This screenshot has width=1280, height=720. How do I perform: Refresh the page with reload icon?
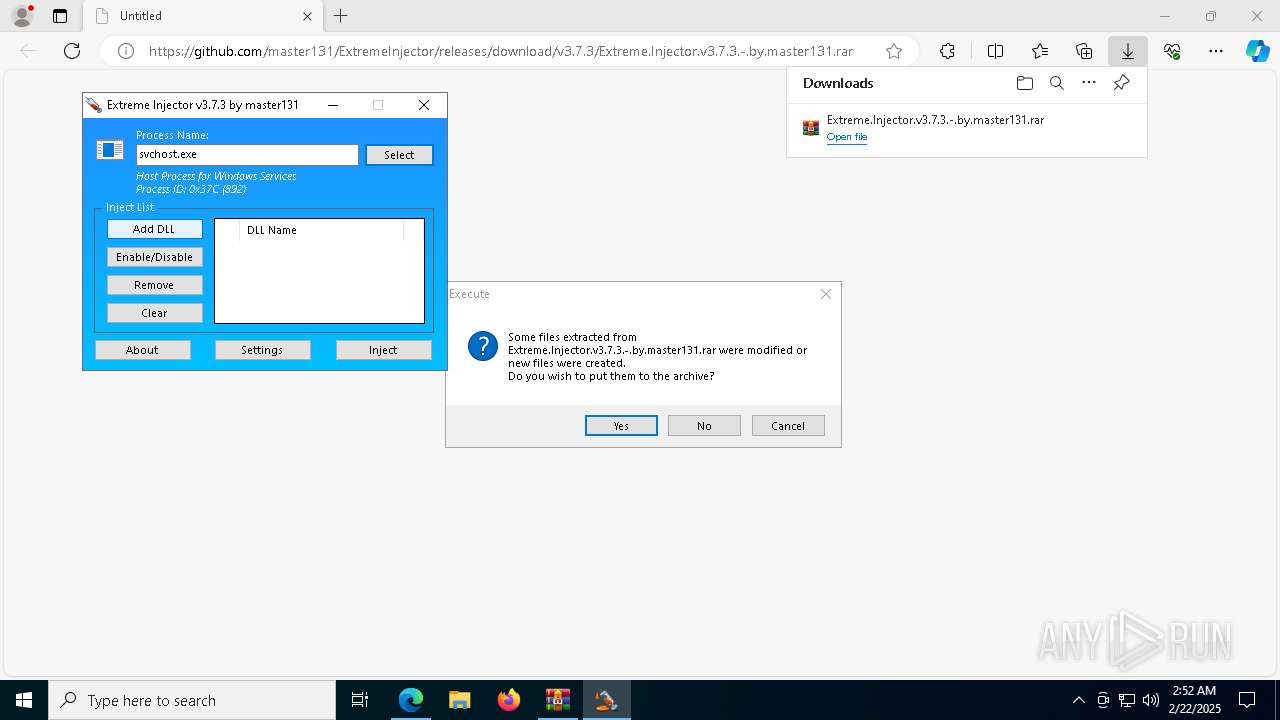pos(72,51)
